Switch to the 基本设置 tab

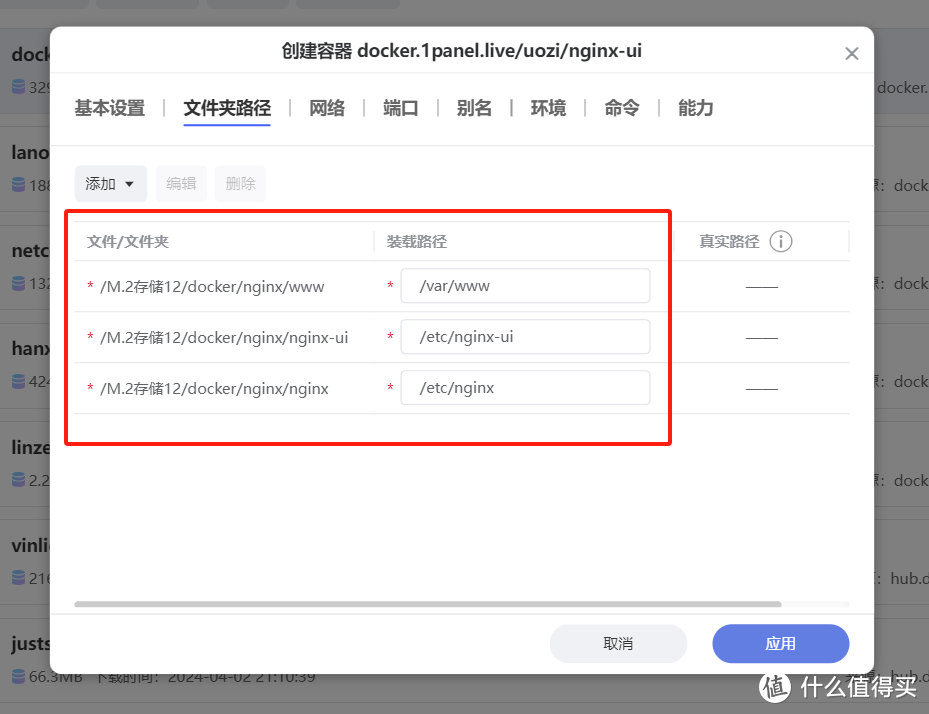(x=109, y=108)
